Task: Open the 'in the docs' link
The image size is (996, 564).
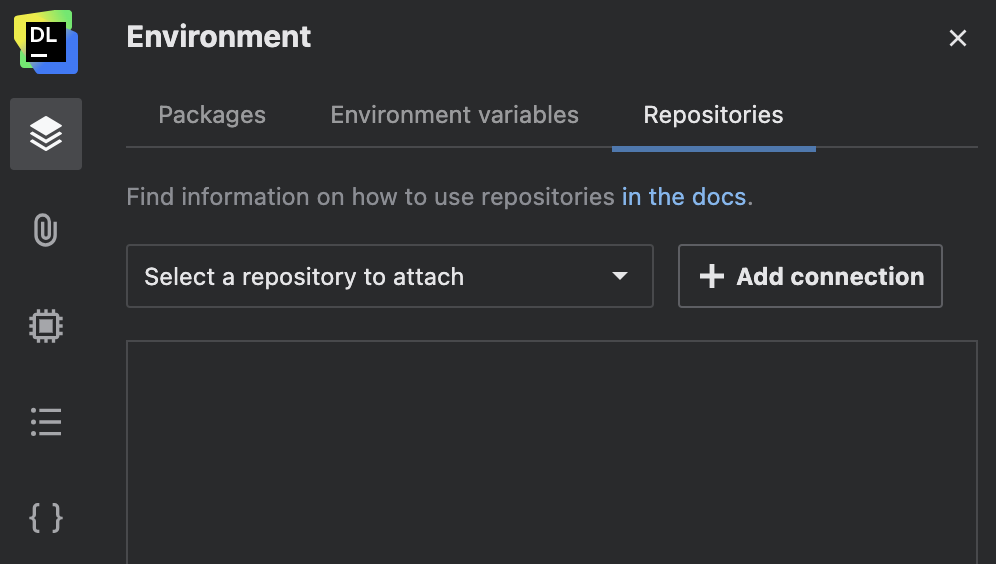Action: click(684, 196)
